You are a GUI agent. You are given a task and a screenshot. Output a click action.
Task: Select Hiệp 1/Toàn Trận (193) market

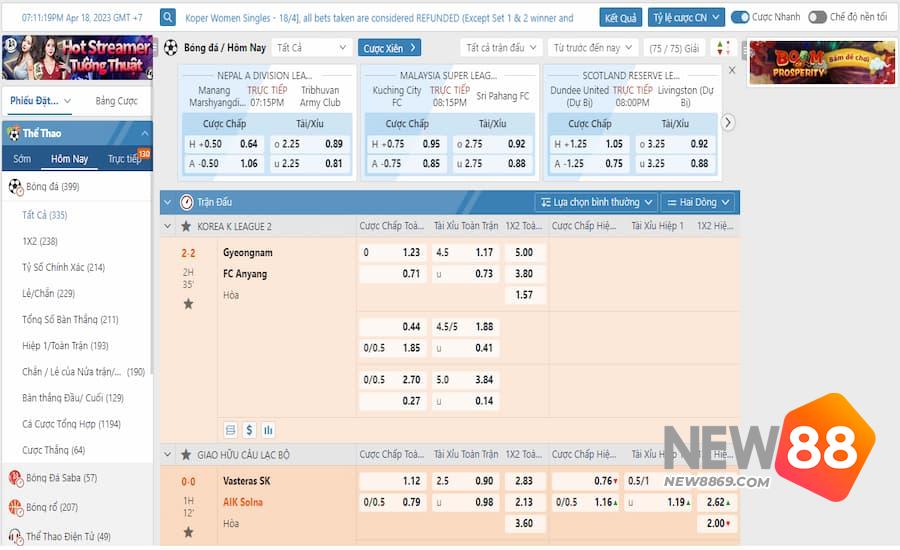point(65,346)
